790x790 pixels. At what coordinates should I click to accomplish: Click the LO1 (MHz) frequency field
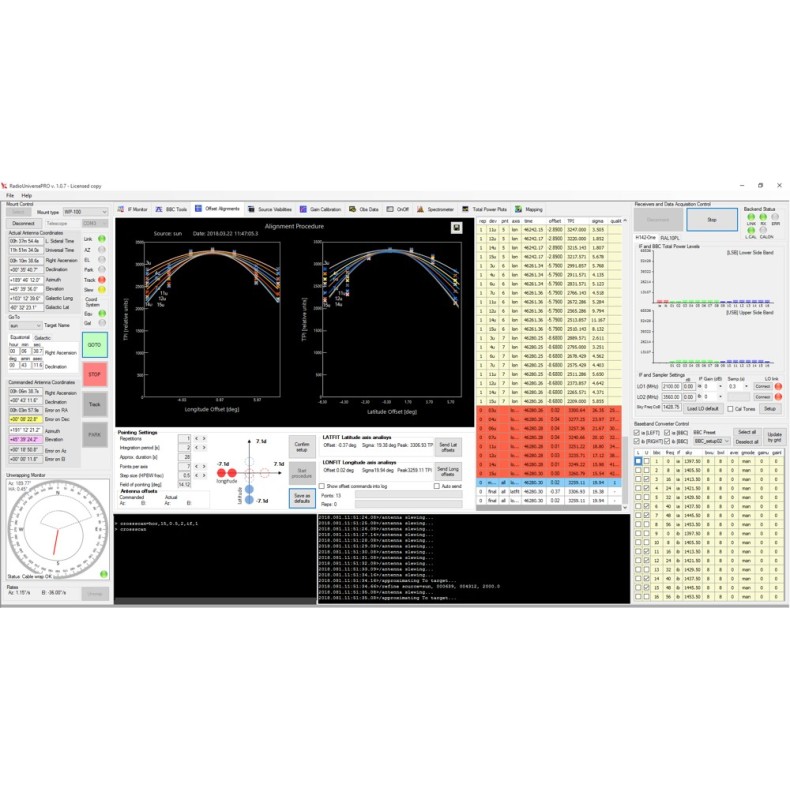pos(672,386)
